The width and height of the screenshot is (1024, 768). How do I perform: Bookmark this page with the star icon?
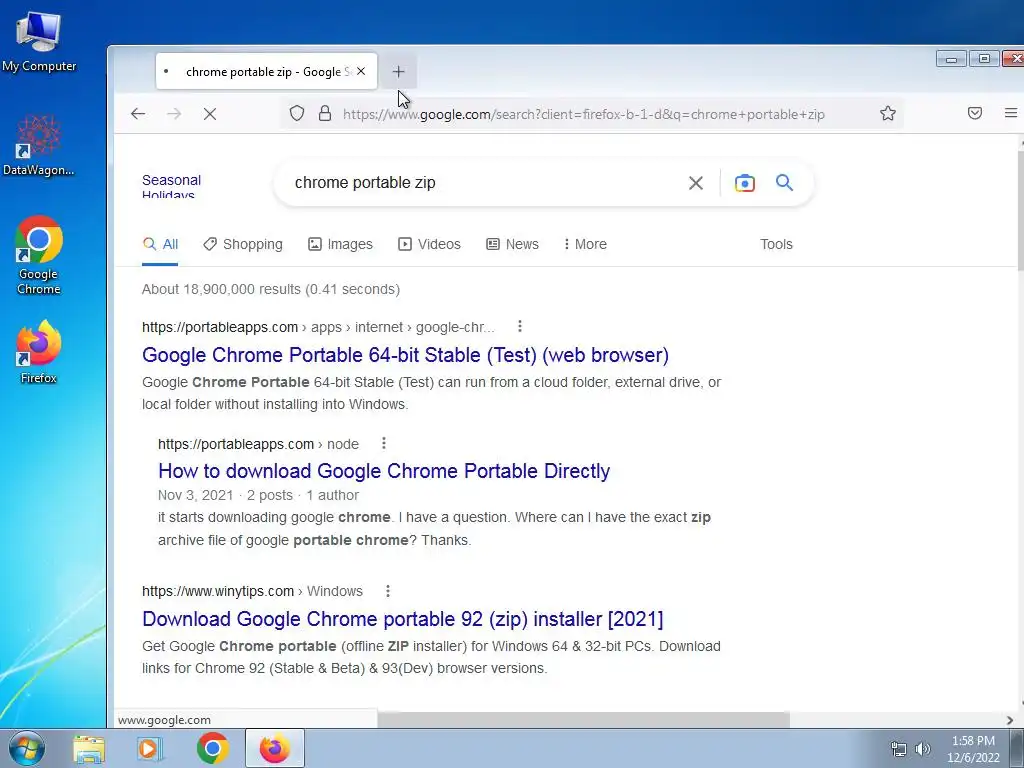[x=888, y=114]
